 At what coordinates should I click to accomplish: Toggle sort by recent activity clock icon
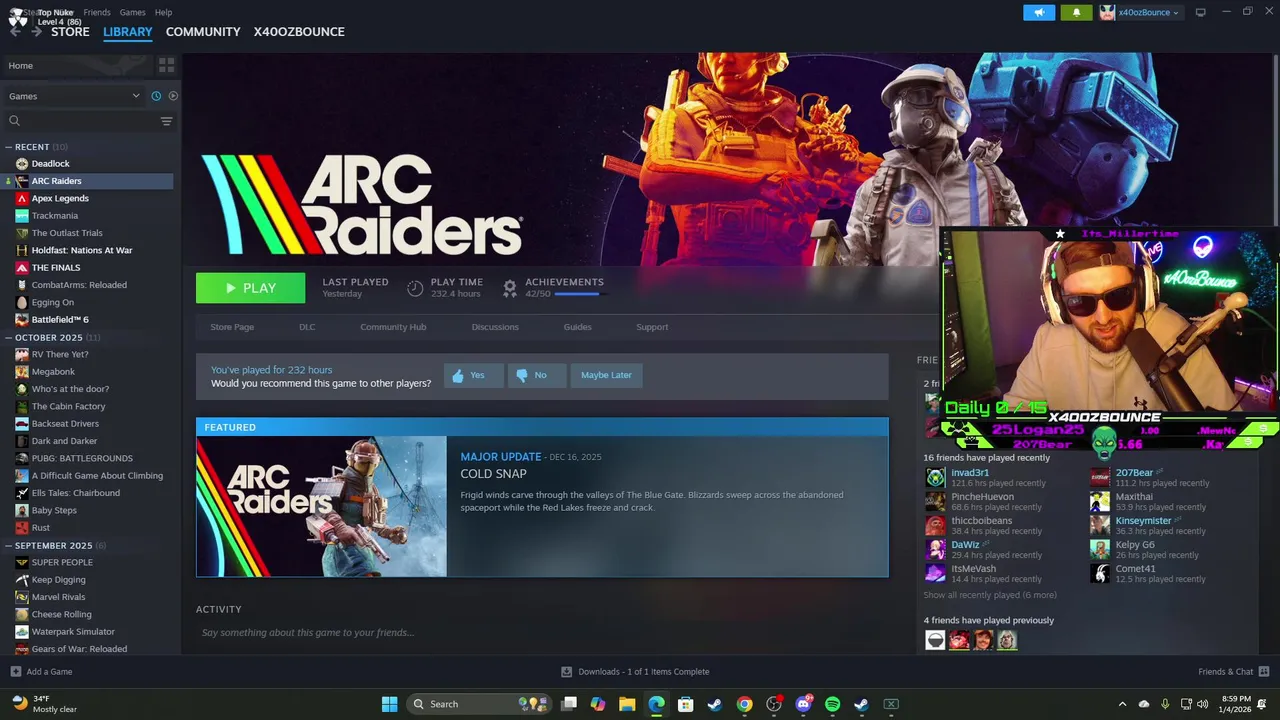[x=156, y=96]
